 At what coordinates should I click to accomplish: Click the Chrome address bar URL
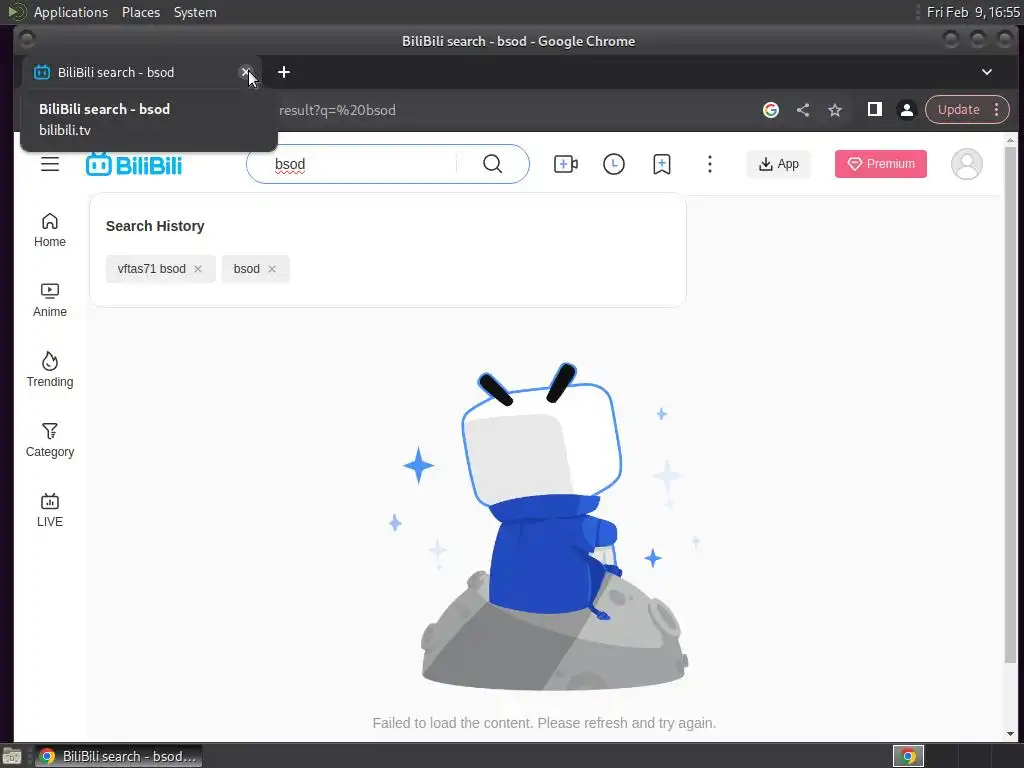point(337,110)
